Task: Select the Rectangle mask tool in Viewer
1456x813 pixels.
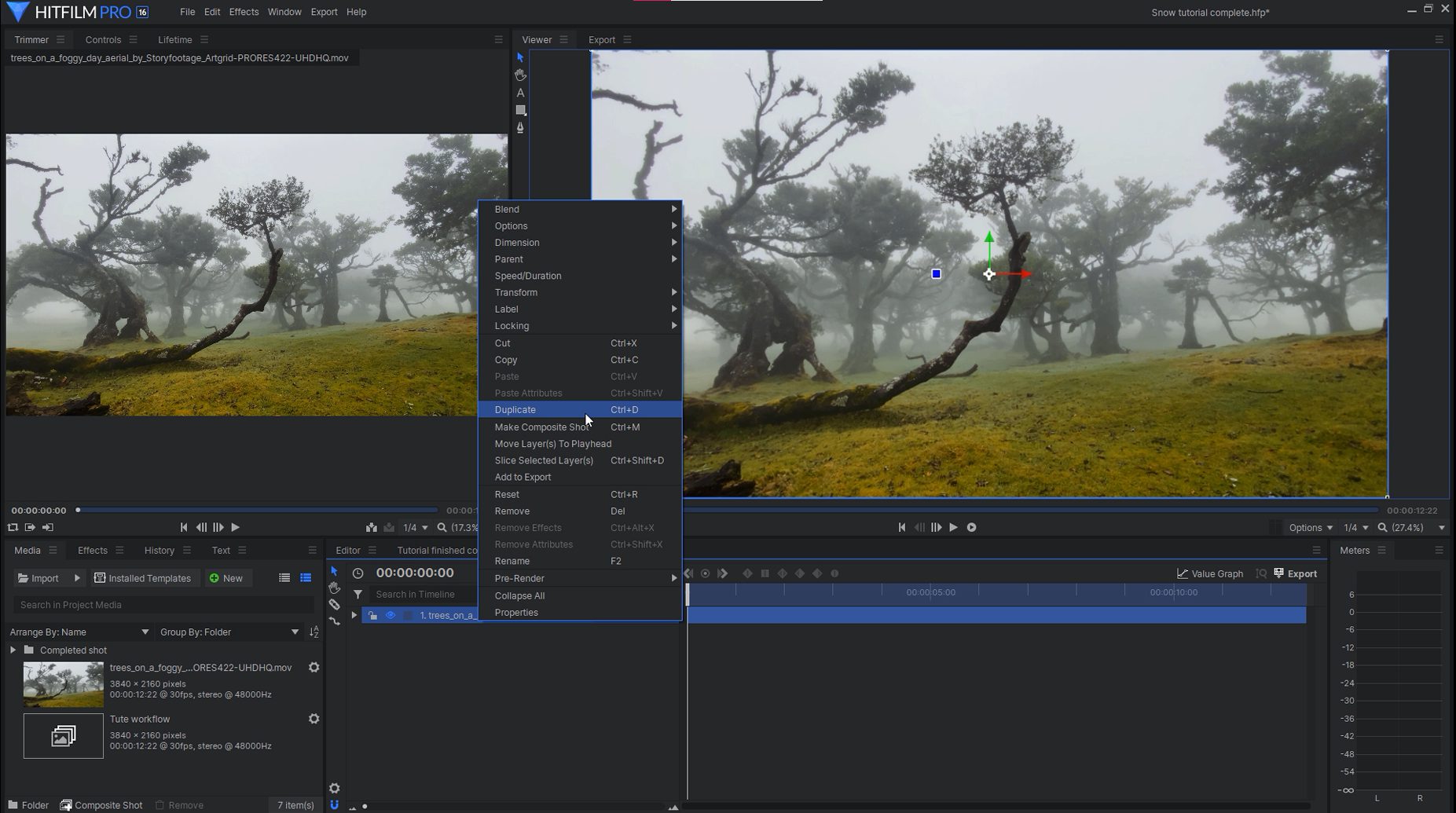Action: tap(520, 110)
